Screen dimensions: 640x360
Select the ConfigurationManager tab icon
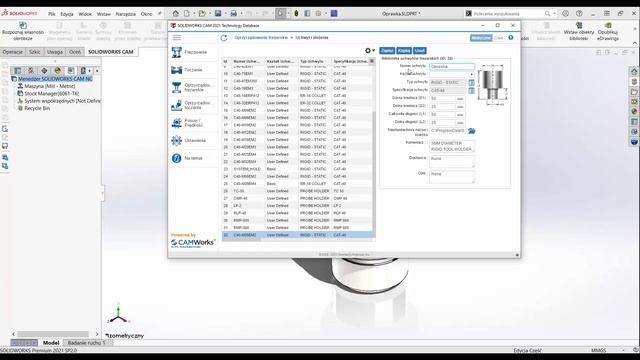tap(44, 71)
